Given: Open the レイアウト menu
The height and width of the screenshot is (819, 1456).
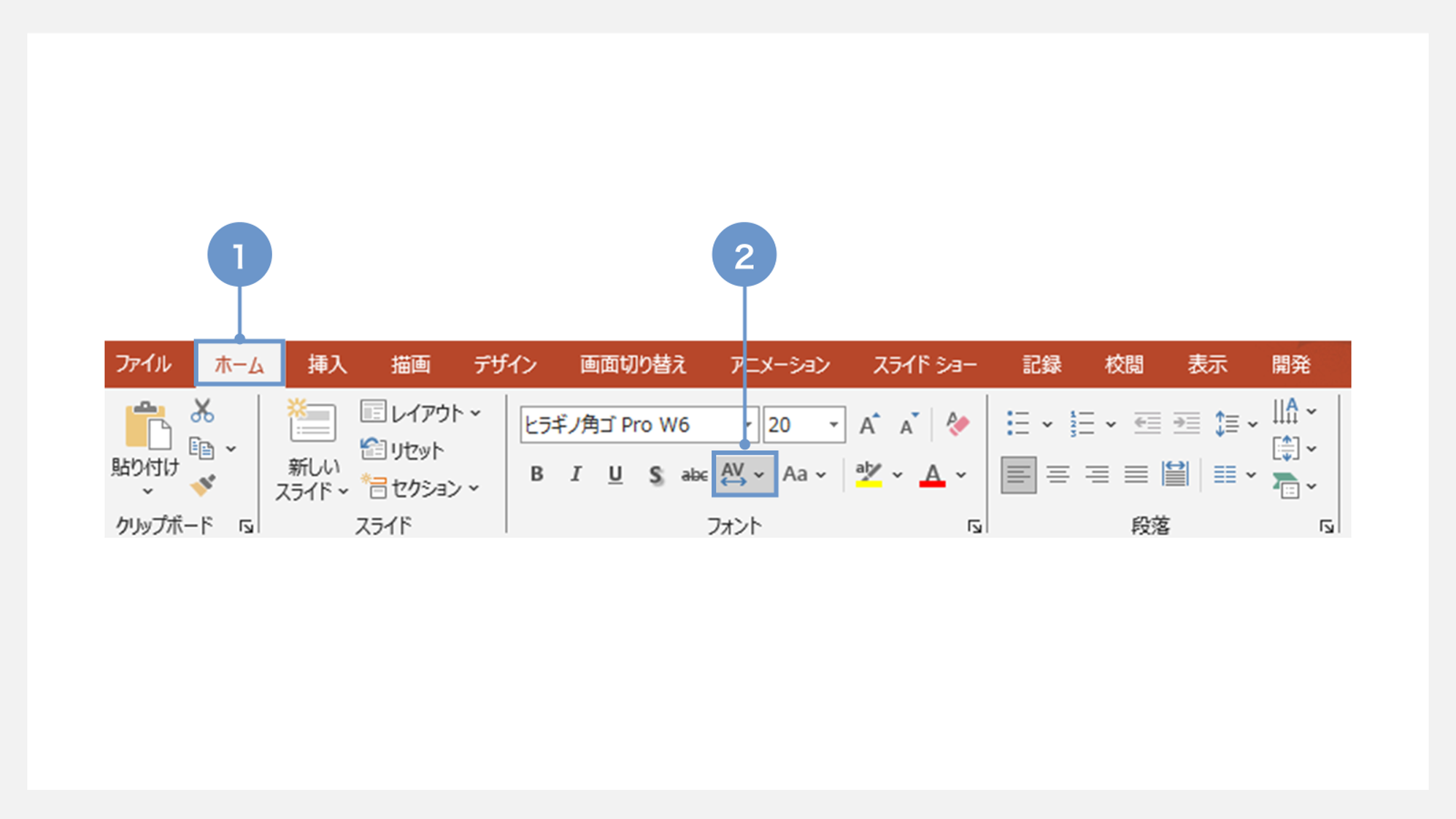Looking at the screenshot, I should tap(421, 413).
